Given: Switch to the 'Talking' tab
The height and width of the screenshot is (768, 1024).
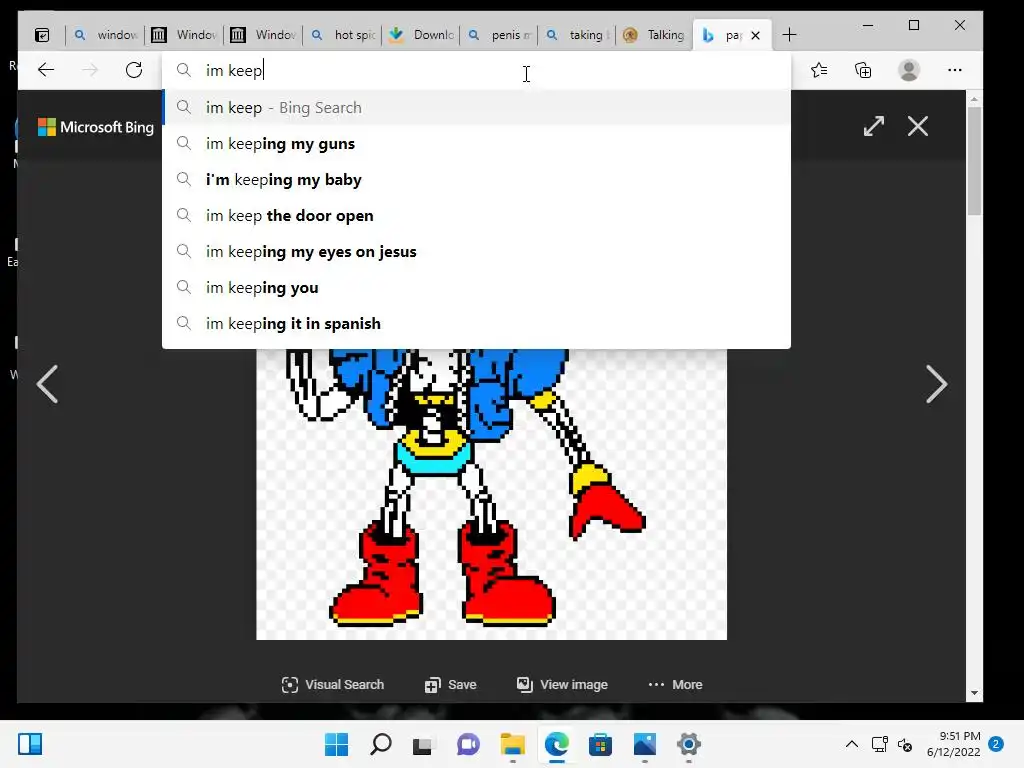Looking at the screenshot, I should (655, 35).
